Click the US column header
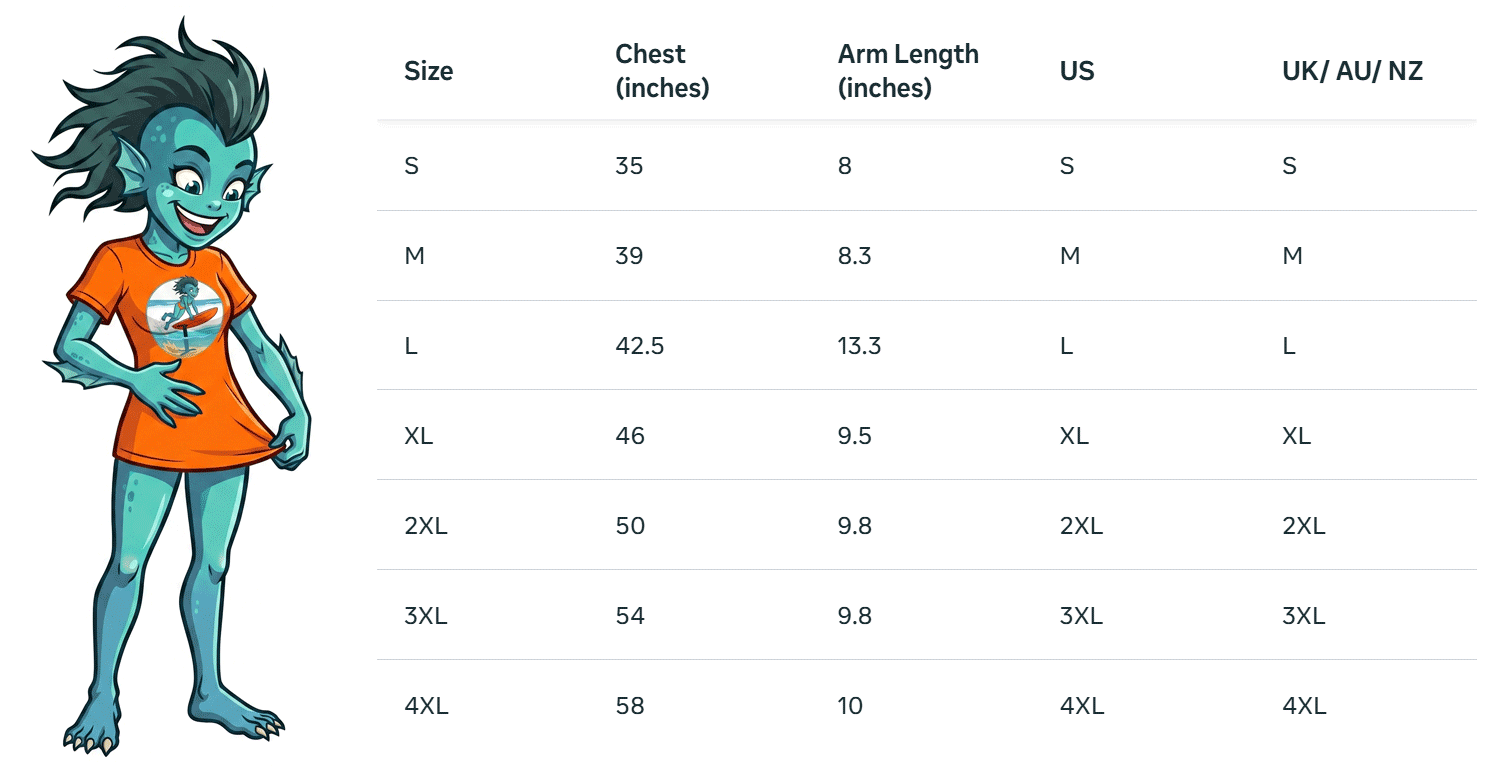The width and height of the screenshot is (1489, 766). coord(1077,71)
